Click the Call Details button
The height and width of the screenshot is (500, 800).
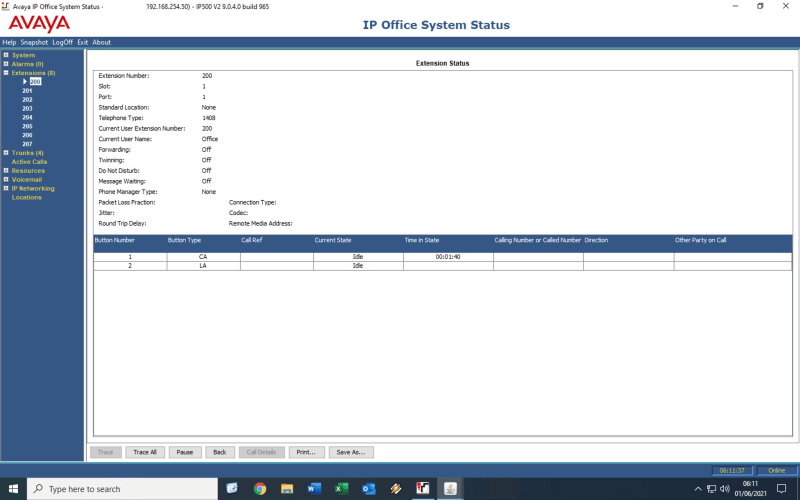click(262, 452)
